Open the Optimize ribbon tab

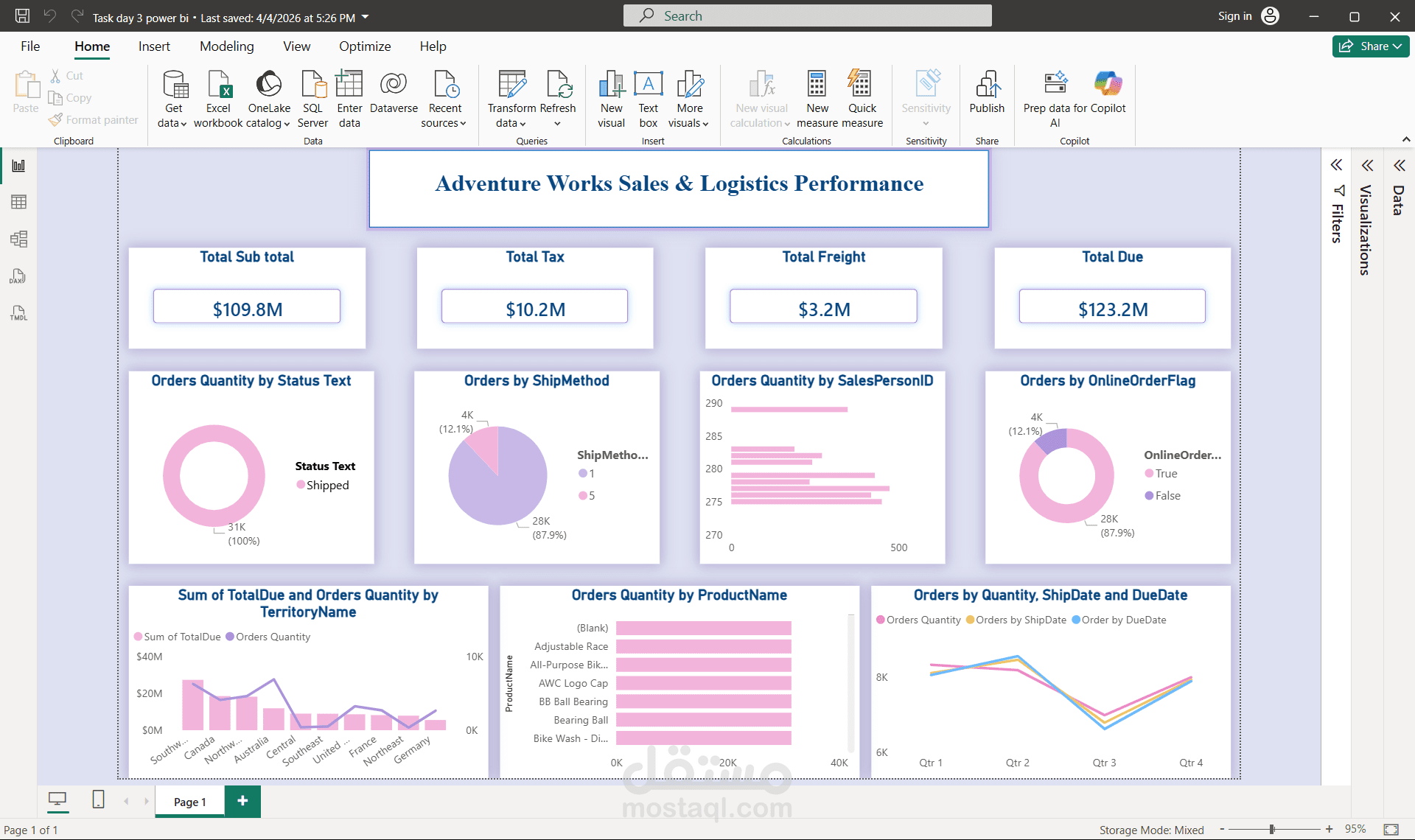(365, 46)
